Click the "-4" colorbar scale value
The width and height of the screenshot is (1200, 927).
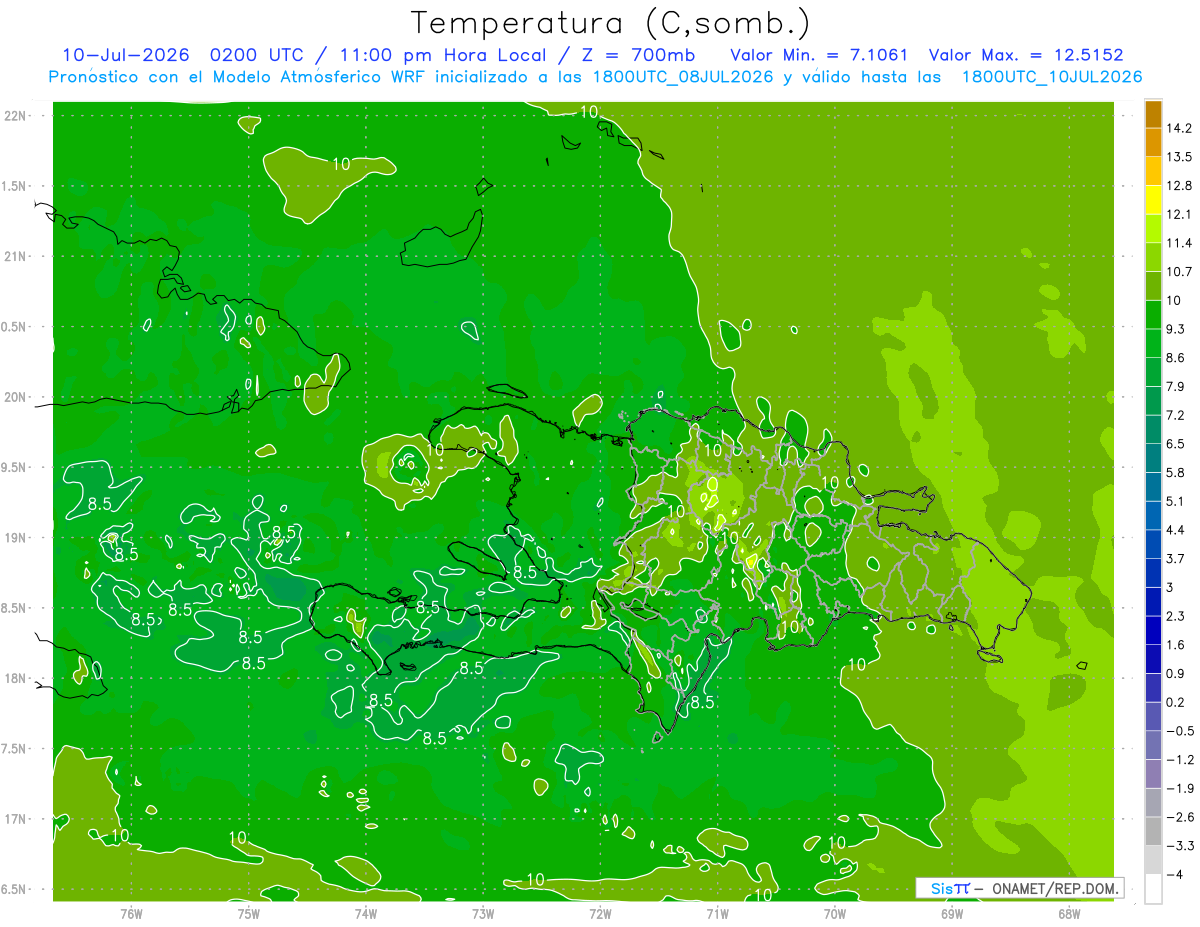1174,875
